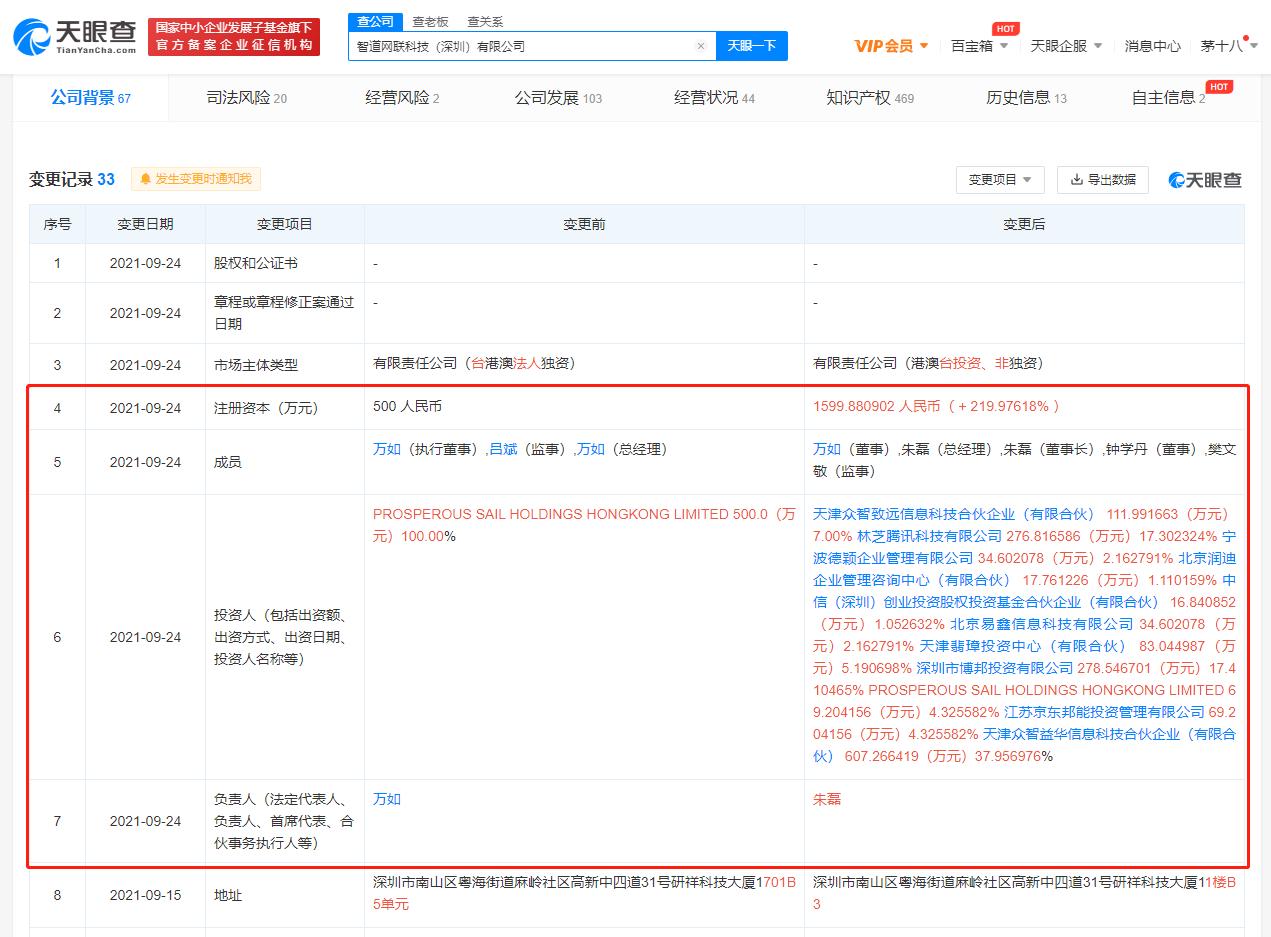Click the 官方备案企业征信机构 banner
Image resolution: width=1271 pixels, height=937 pixels.
click(234, 37)
